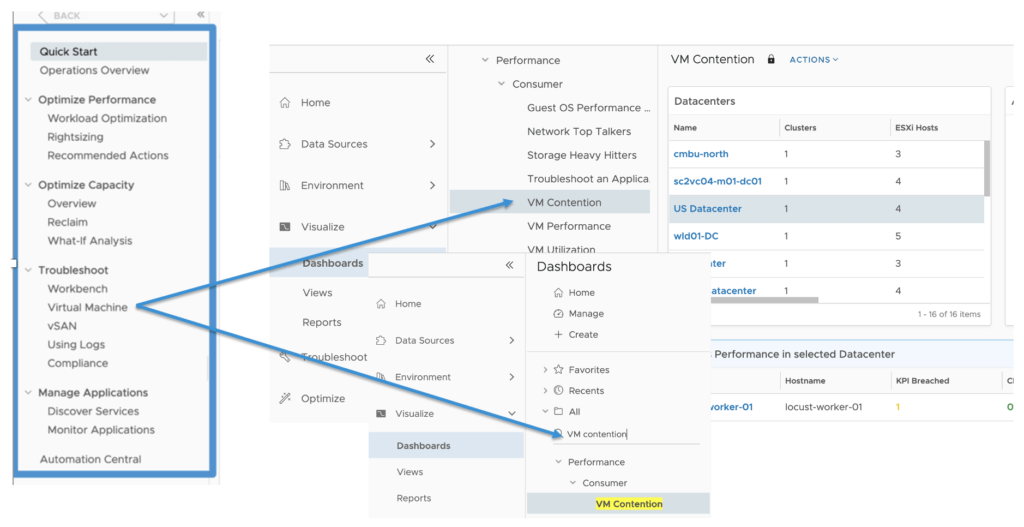The image size is (1024, 527).
Task: Click the Recents clock icon
Action: pos(558,391)
